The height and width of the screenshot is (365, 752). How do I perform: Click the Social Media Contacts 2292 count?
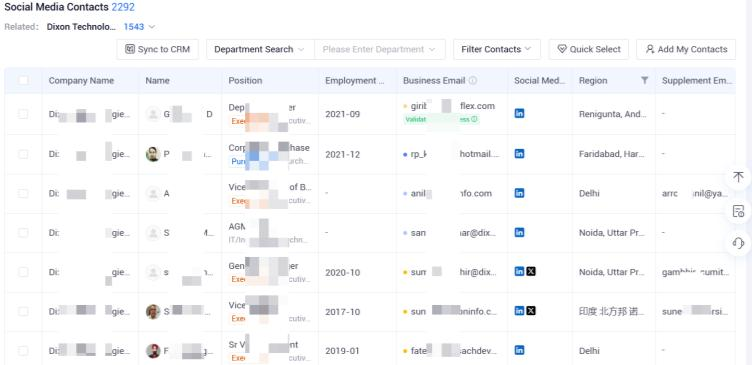123,7
